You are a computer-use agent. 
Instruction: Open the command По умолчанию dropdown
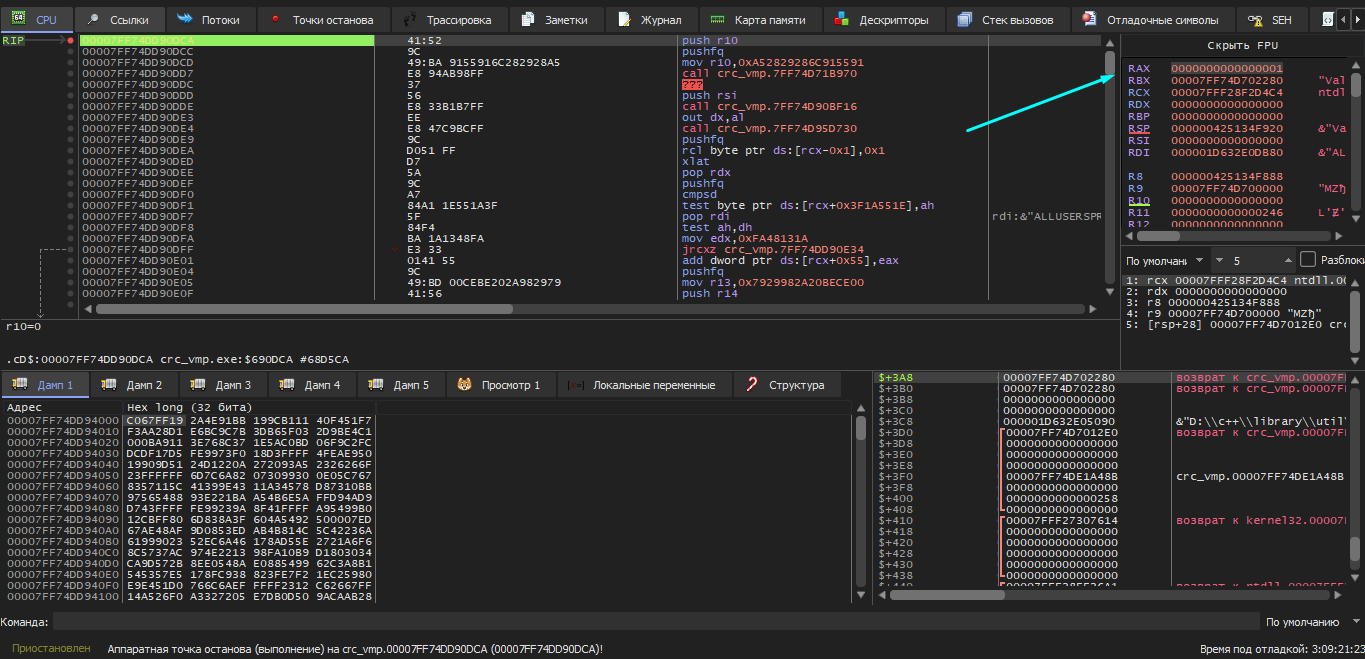(1311, 622)
